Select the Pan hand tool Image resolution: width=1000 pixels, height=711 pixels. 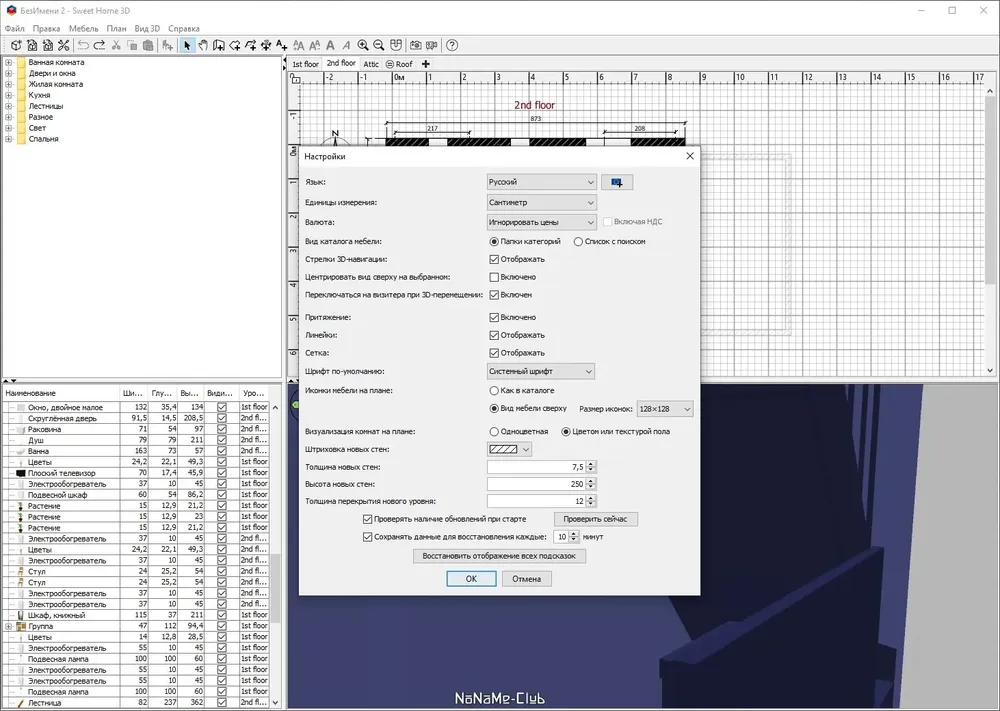coord(203,45)
